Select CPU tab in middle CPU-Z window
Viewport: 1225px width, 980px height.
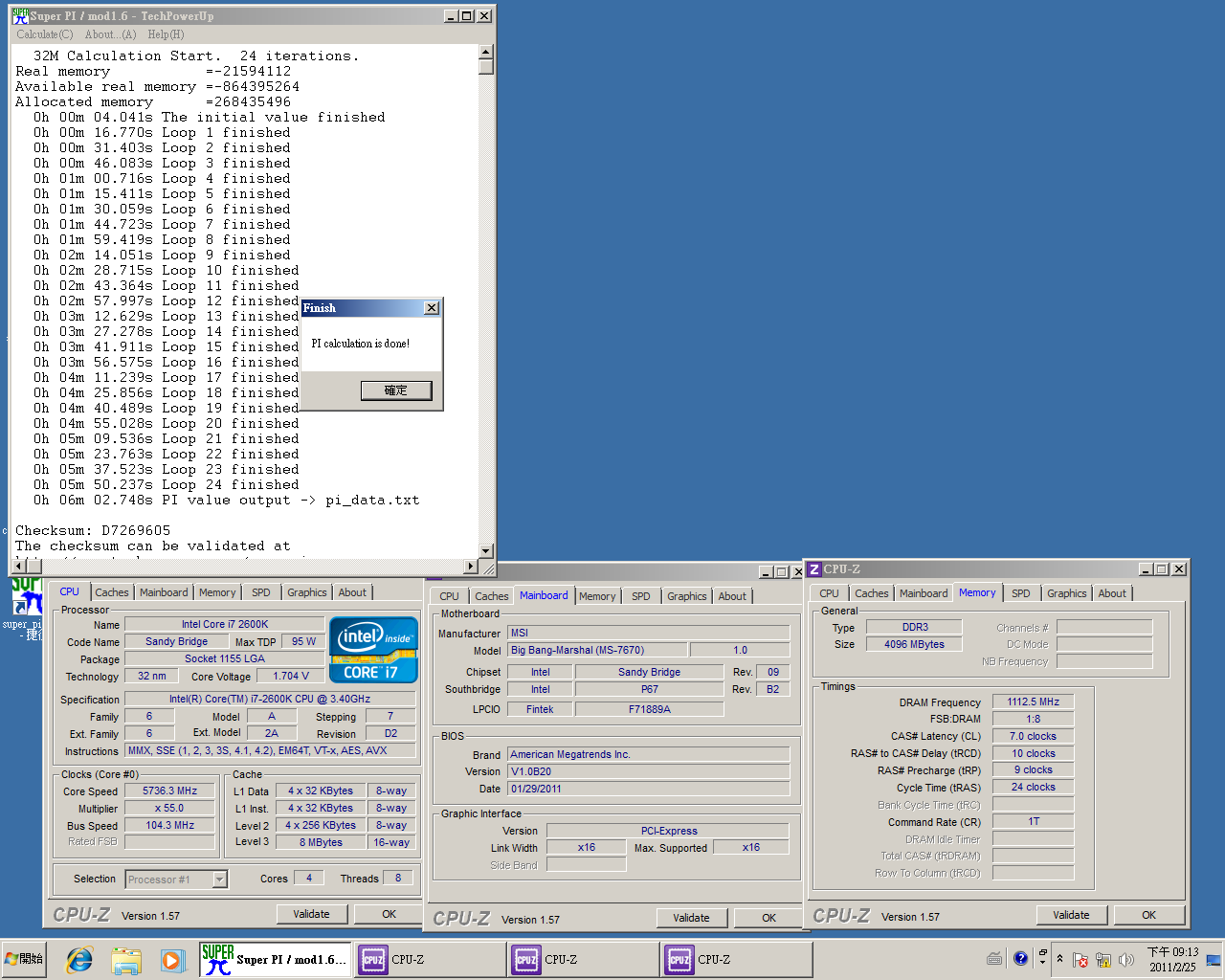pyautogui.click(x=449, y=596)
